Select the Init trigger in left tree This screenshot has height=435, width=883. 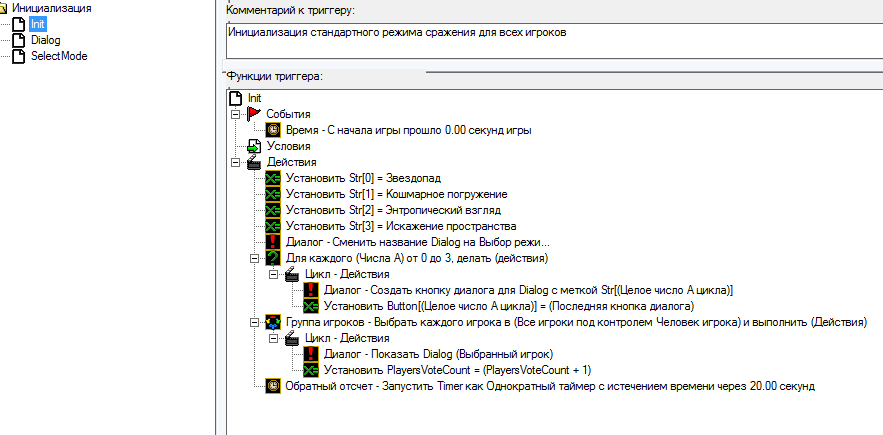(37, 24)
